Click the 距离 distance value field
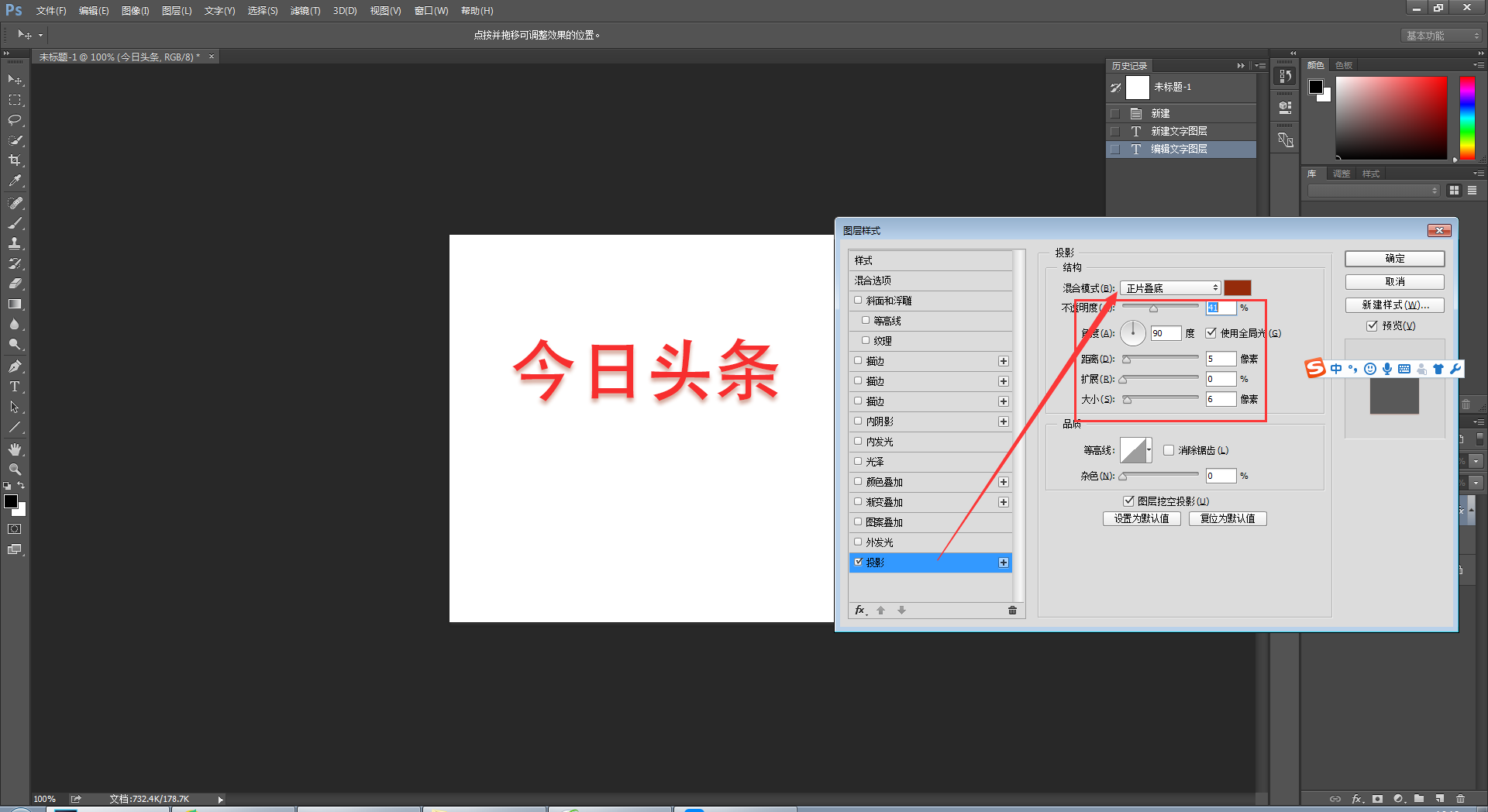This screenshot has height=812, width=1488. pyautogui.click(x=1221, y=359)
